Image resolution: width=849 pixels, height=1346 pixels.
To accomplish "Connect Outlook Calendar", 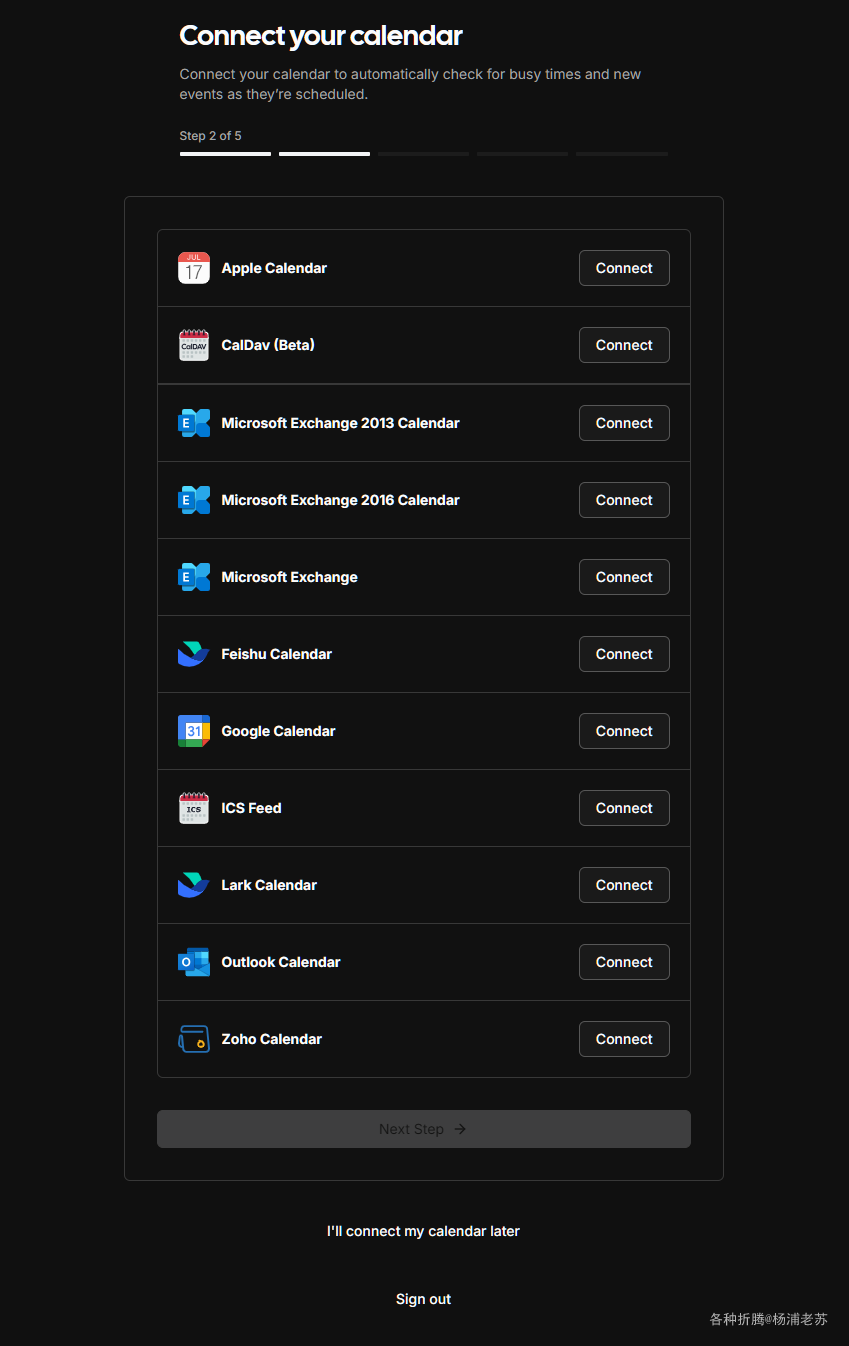I will [624, 962].
